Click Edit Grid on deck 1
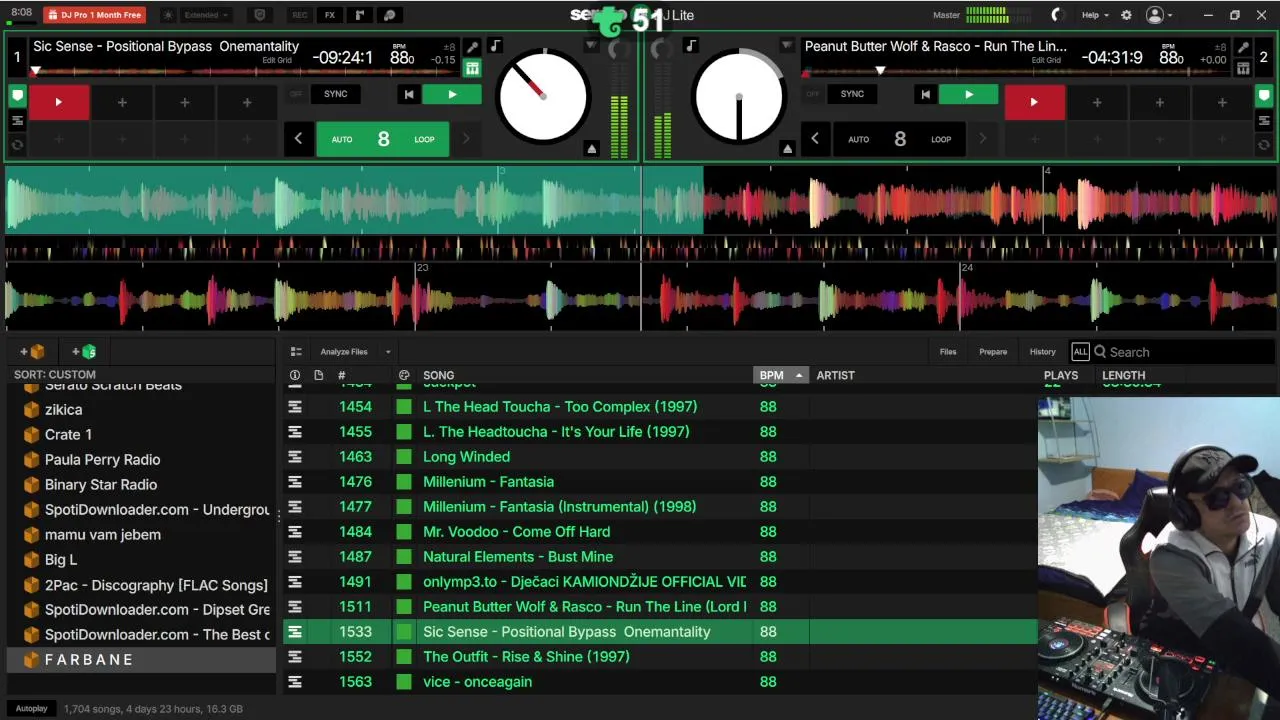 pos(277,60)
